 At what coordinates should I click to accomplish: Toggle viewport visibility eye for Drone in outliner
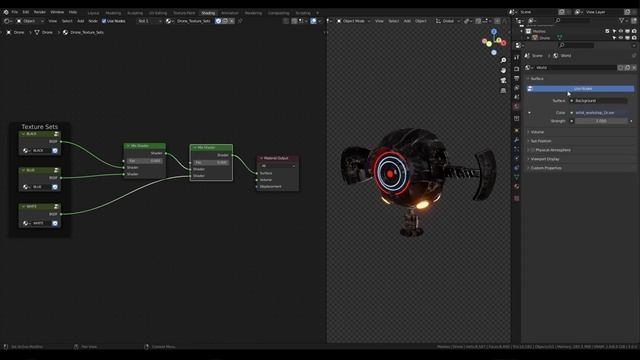[x=621, y=38]
